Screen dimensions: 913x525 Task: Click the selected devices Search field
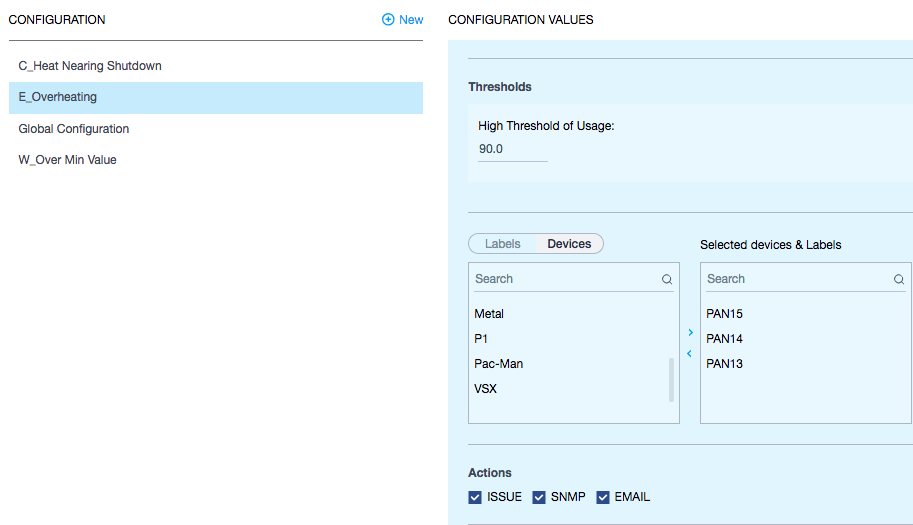click(797, 279)
